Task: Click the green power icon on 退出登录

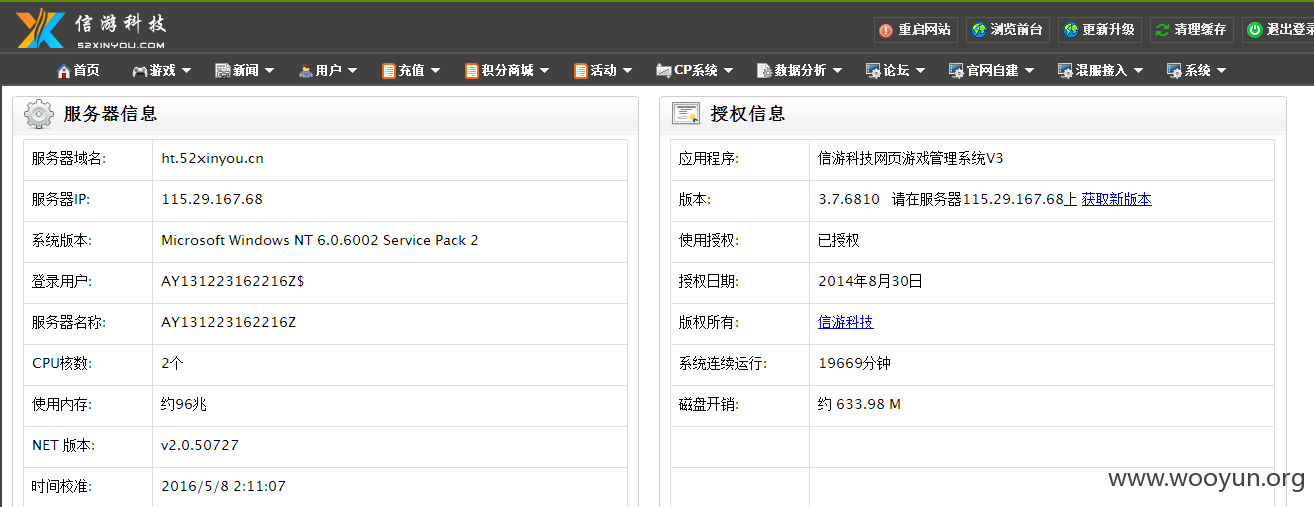Action: coord(1254,30)
